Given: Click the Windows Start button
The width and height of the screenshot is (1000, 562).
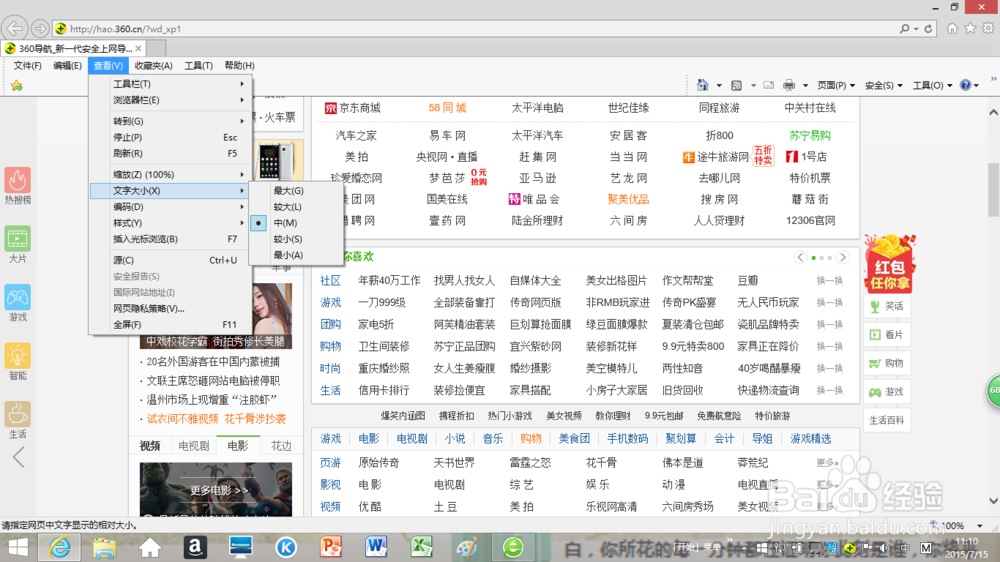Looking at the screenshot, I should (17, 547).
